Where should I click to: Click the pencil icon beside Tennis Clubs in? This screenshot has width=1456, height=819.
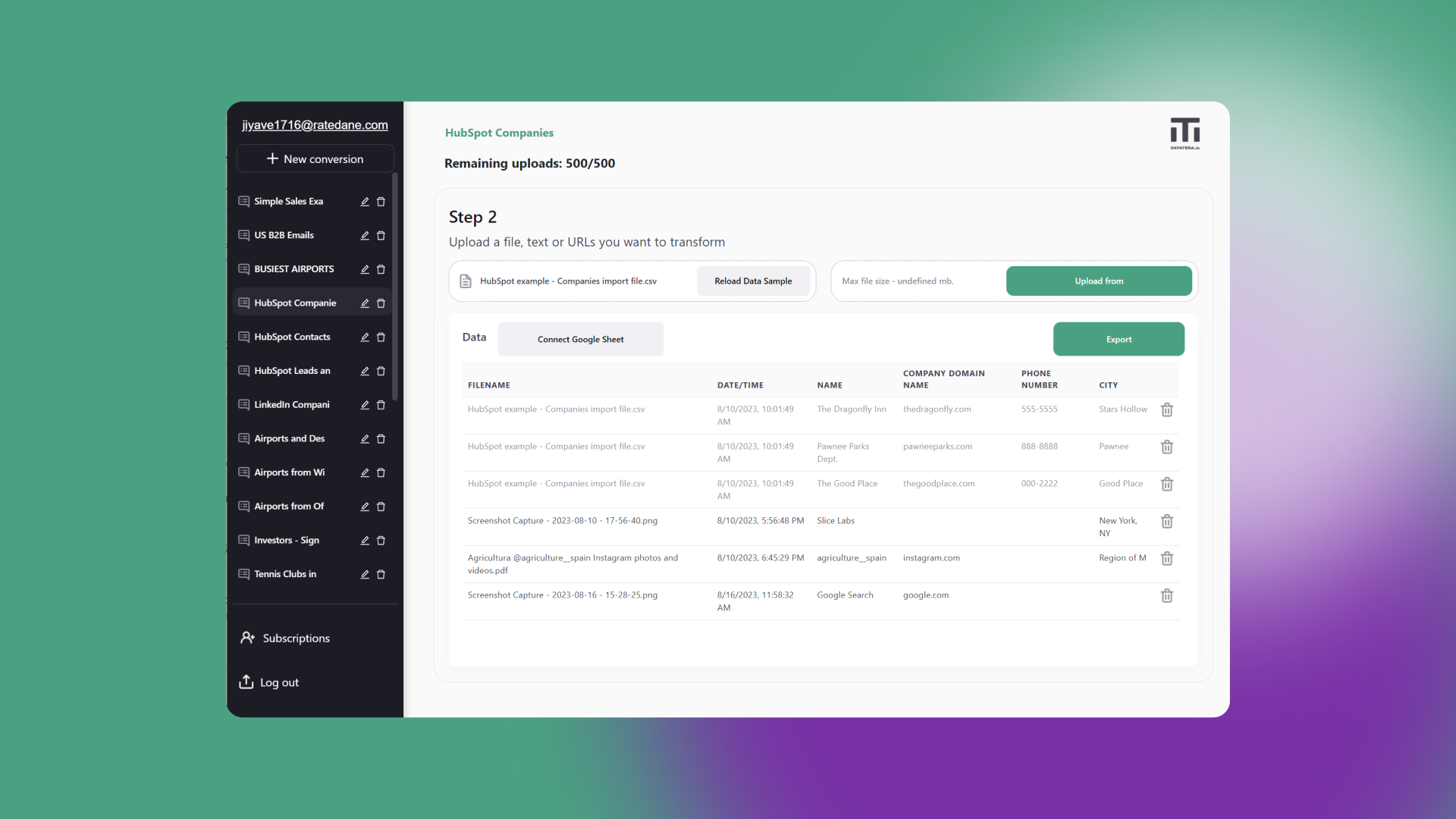point(364,574)
